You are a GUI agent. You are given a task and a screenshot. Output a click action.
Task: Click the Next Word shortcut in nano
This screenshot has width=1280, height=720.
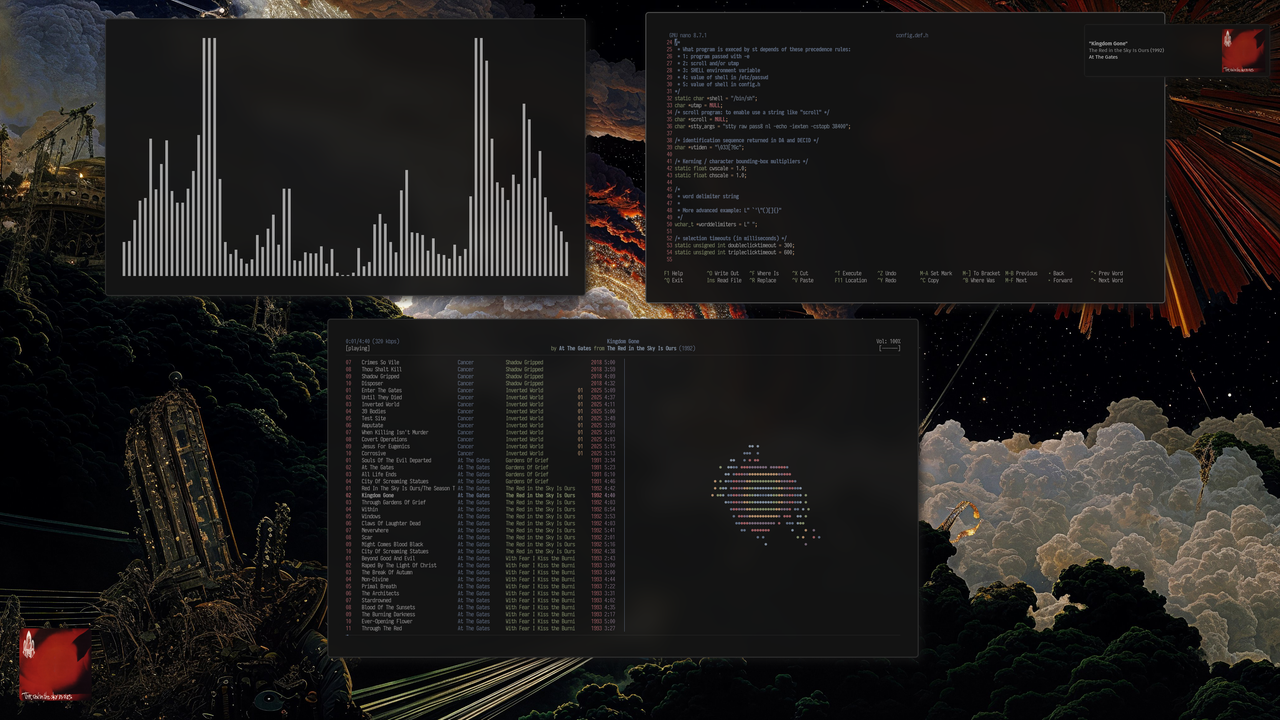[1106, 281]
